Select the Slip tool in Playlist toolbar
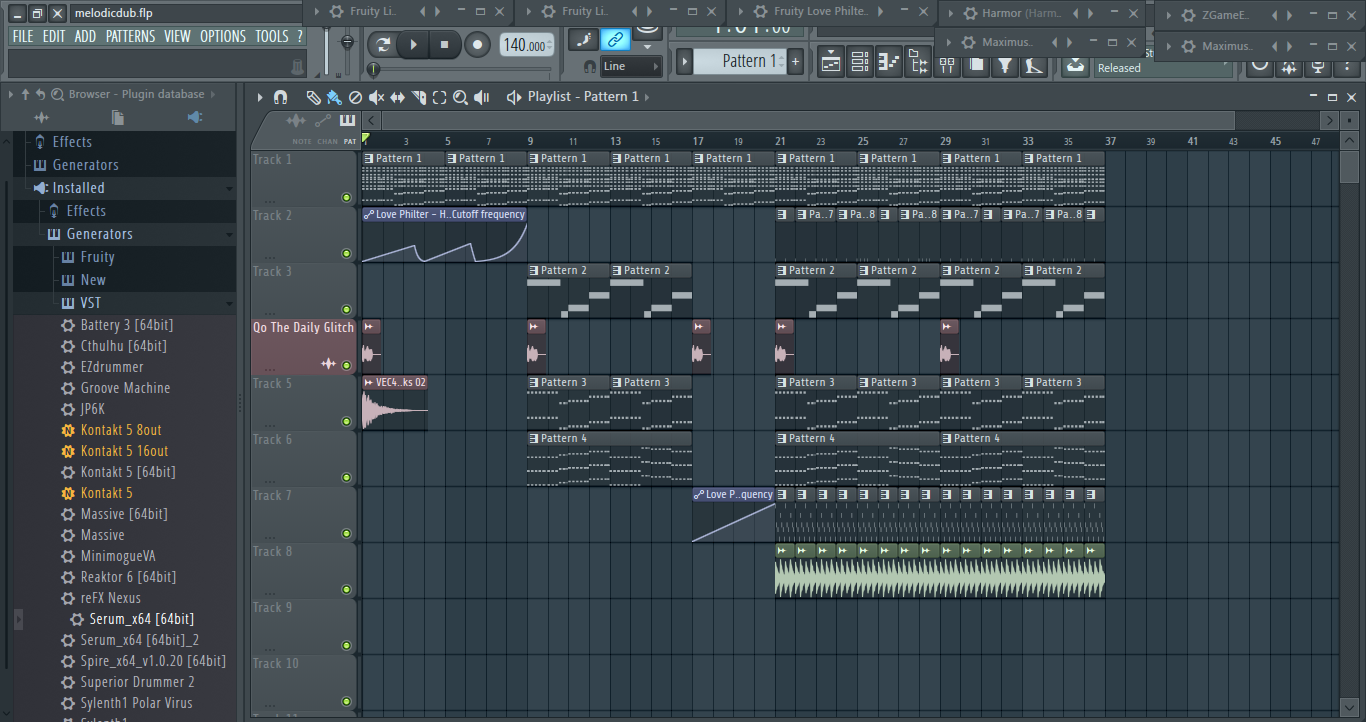Viewport: 1366px width, 722px height. 397,97
